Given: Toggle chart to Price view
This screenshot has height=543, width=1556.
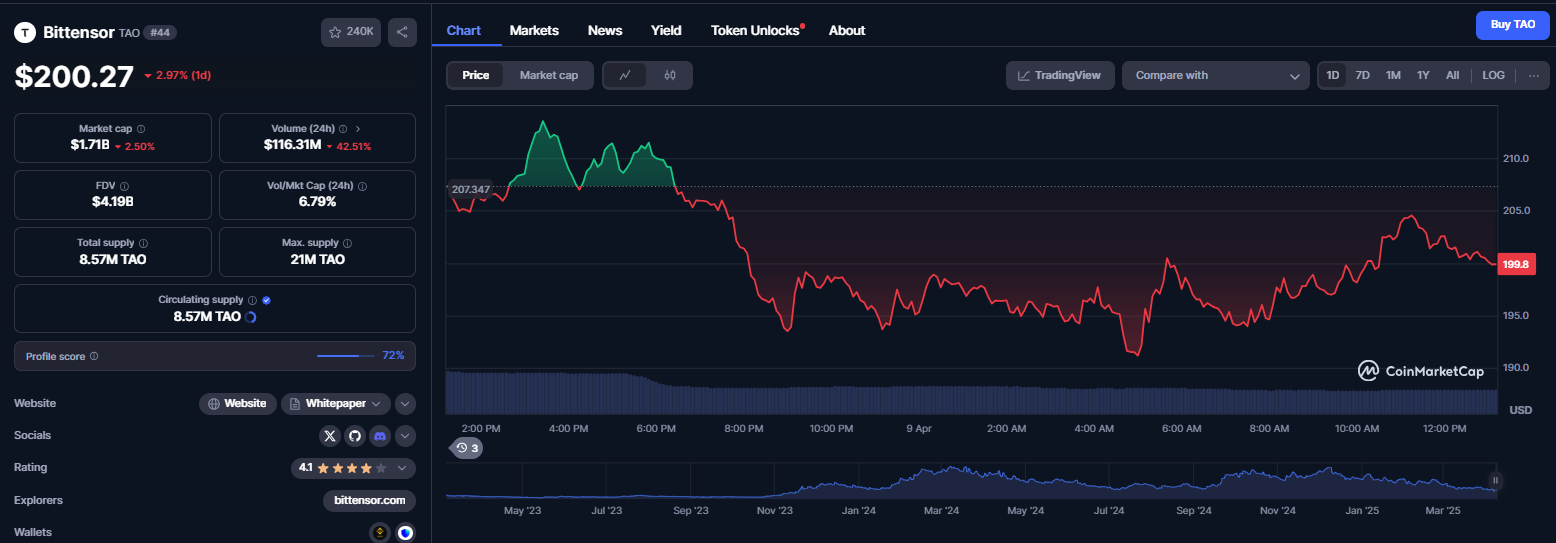Looking at the screenshot, I should 476,75.
